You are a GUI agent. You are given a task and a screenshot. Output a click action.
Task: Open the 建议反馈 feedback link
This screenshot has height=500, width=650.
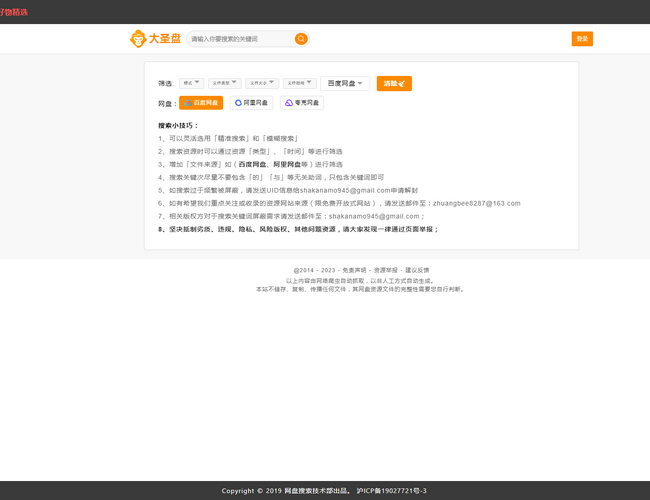[417, 270]
